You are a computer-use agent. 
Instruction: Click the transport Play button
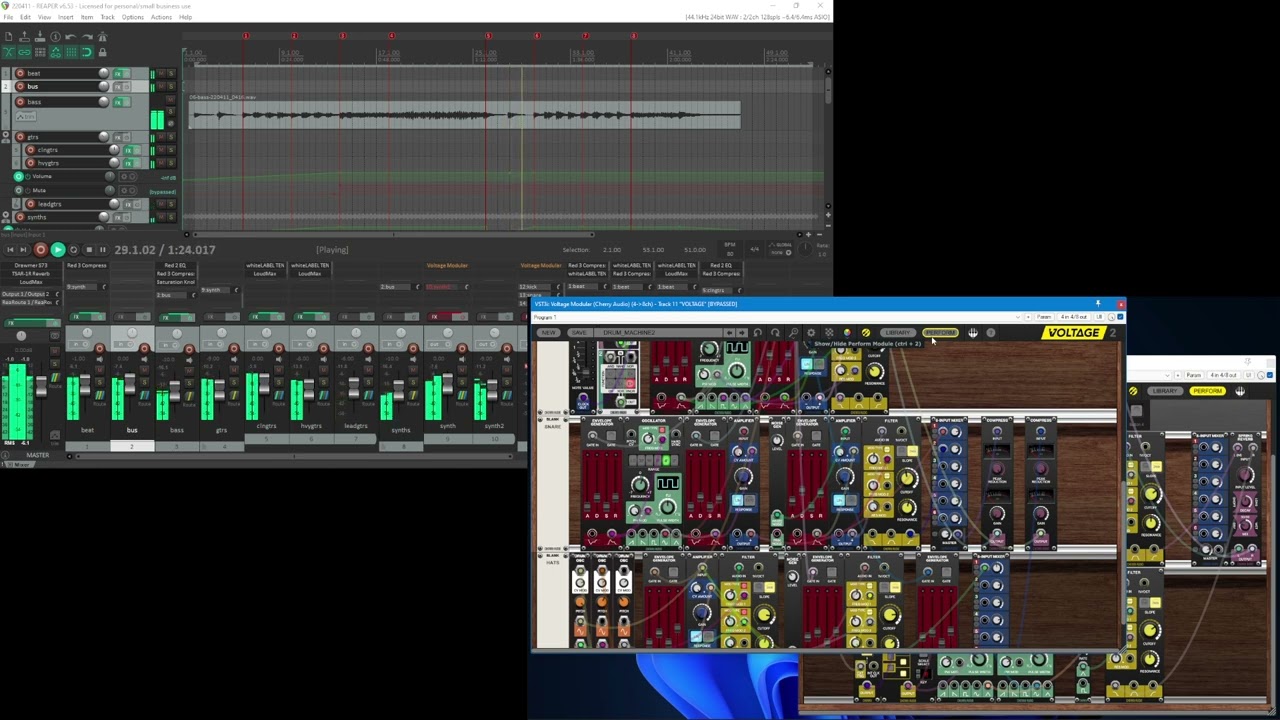point(58,249)
